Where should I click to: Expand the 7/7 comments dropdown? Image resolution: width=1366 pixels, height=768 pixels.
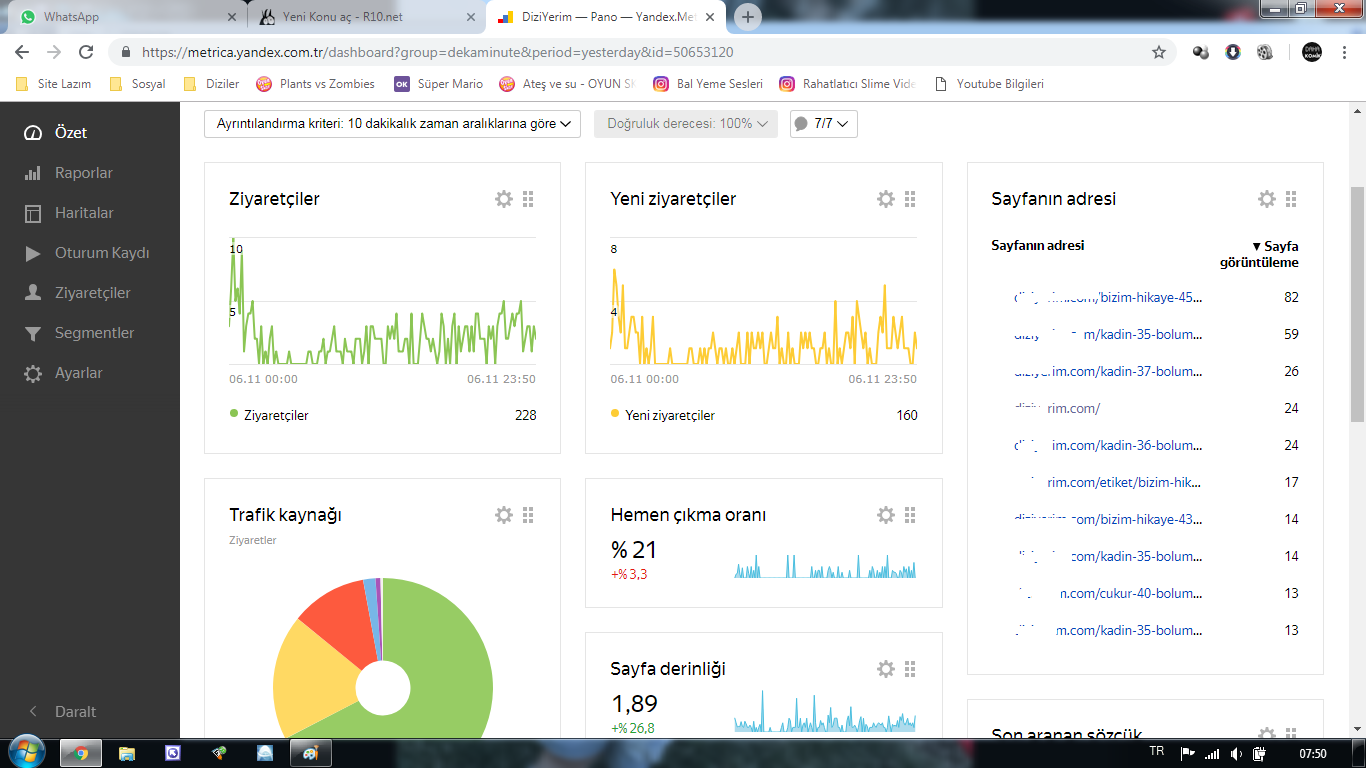coord(823,124)
